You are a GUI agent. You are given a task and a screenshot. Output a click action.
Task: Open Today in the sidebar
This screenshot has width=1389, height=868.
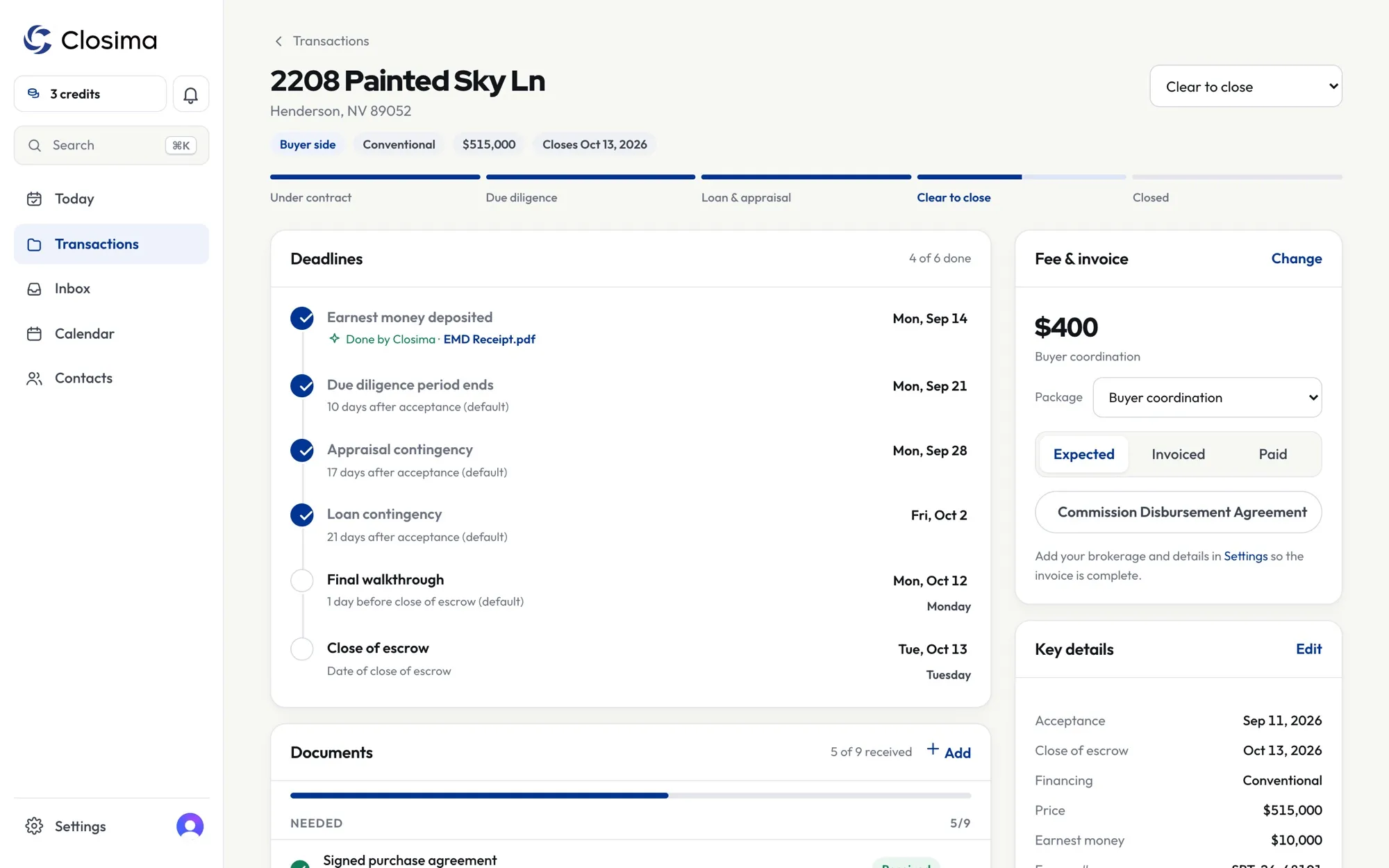pos(111,199)
